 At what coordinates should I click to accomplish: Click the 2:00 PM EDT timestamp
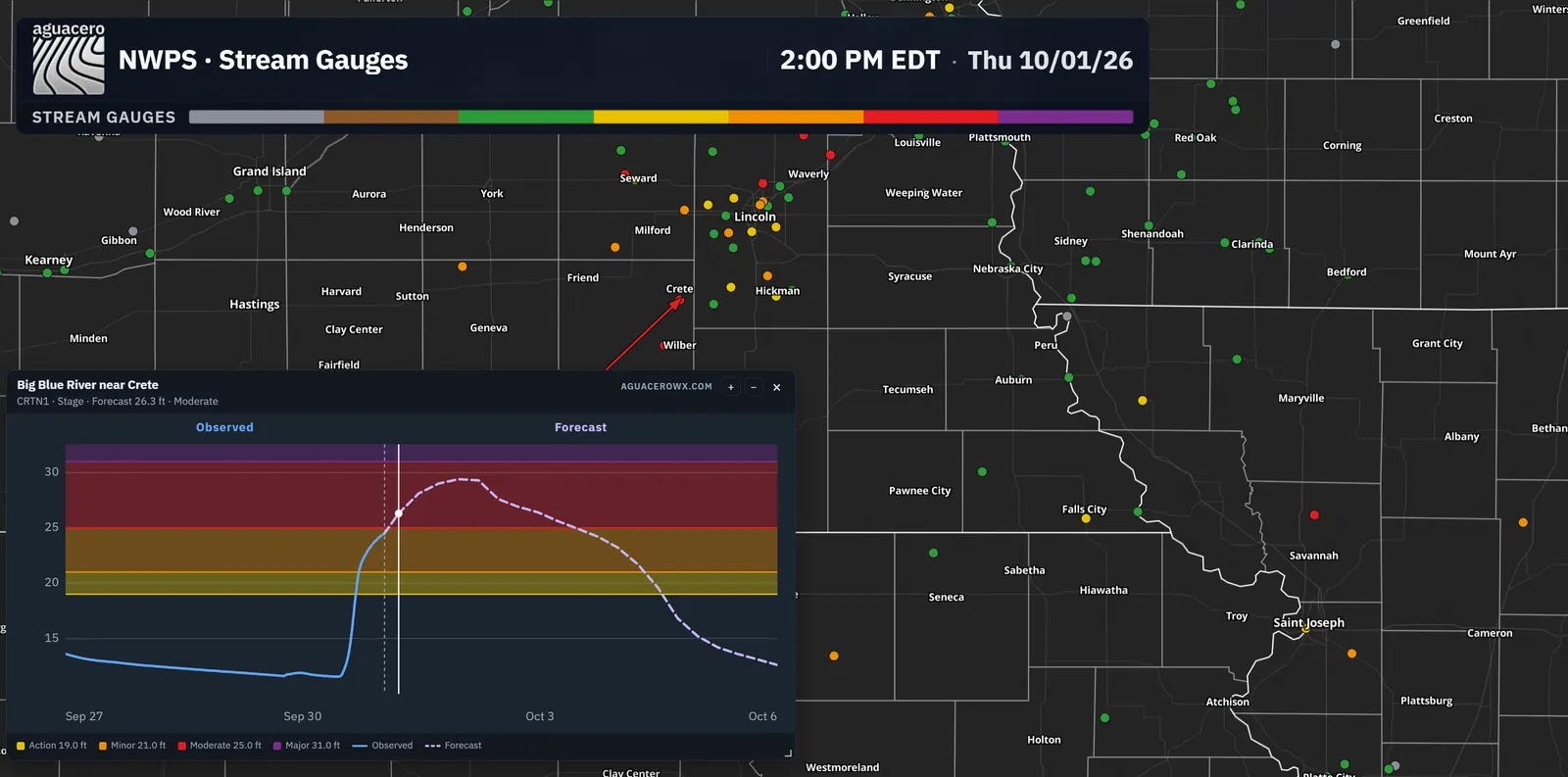click(x=859, y=61)
